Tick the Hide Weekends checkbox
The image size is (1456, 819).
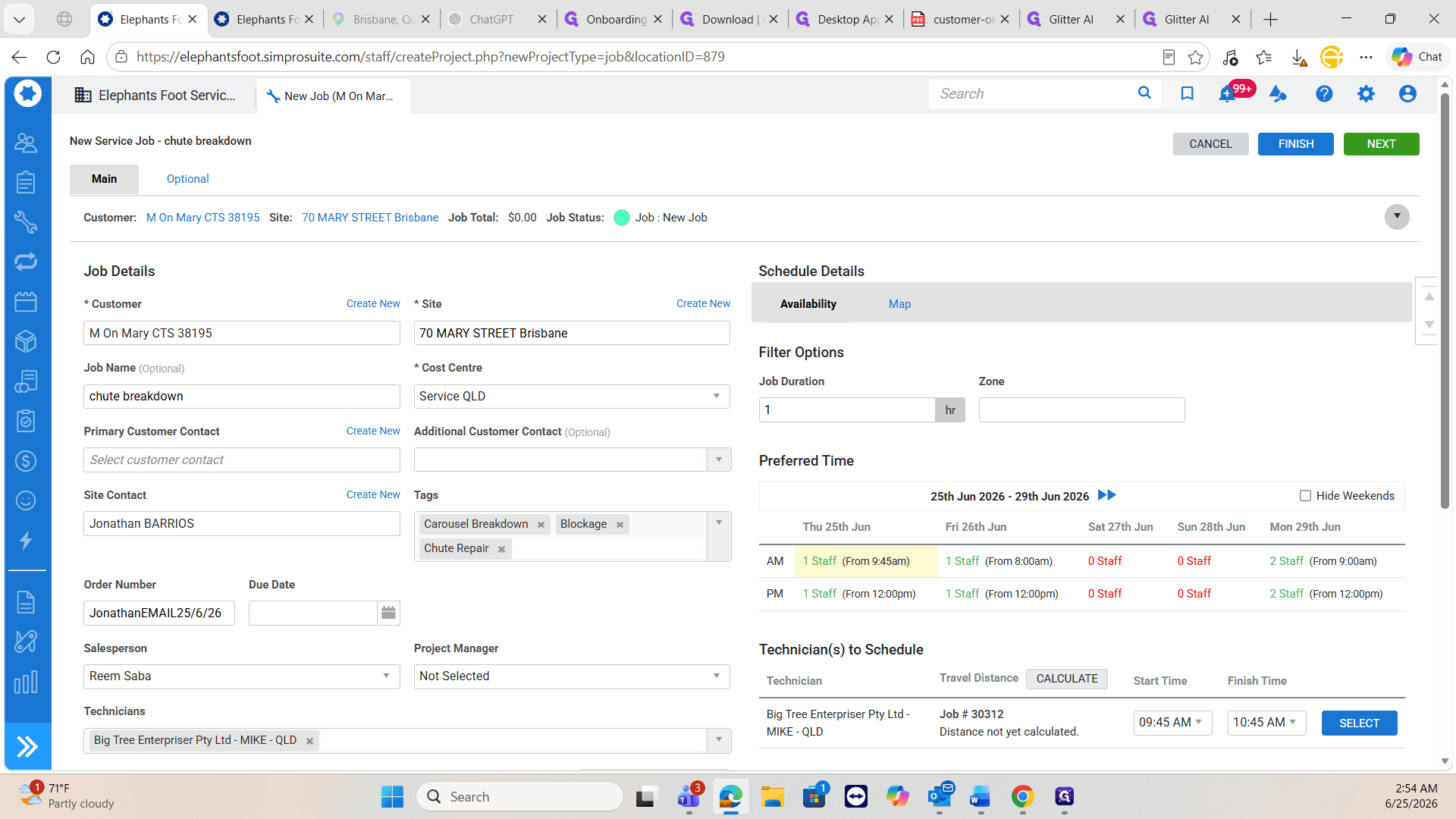tap(1305, 496)
